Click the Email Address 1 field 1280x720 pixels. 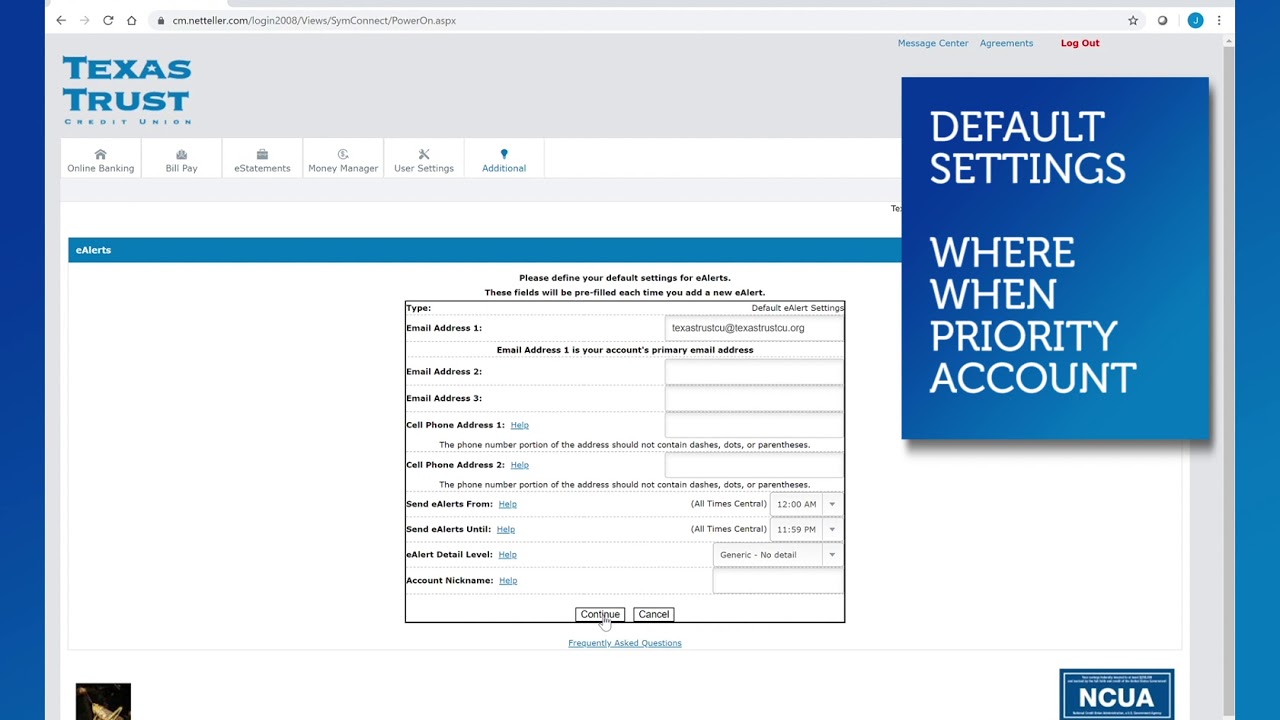(754, 328)
